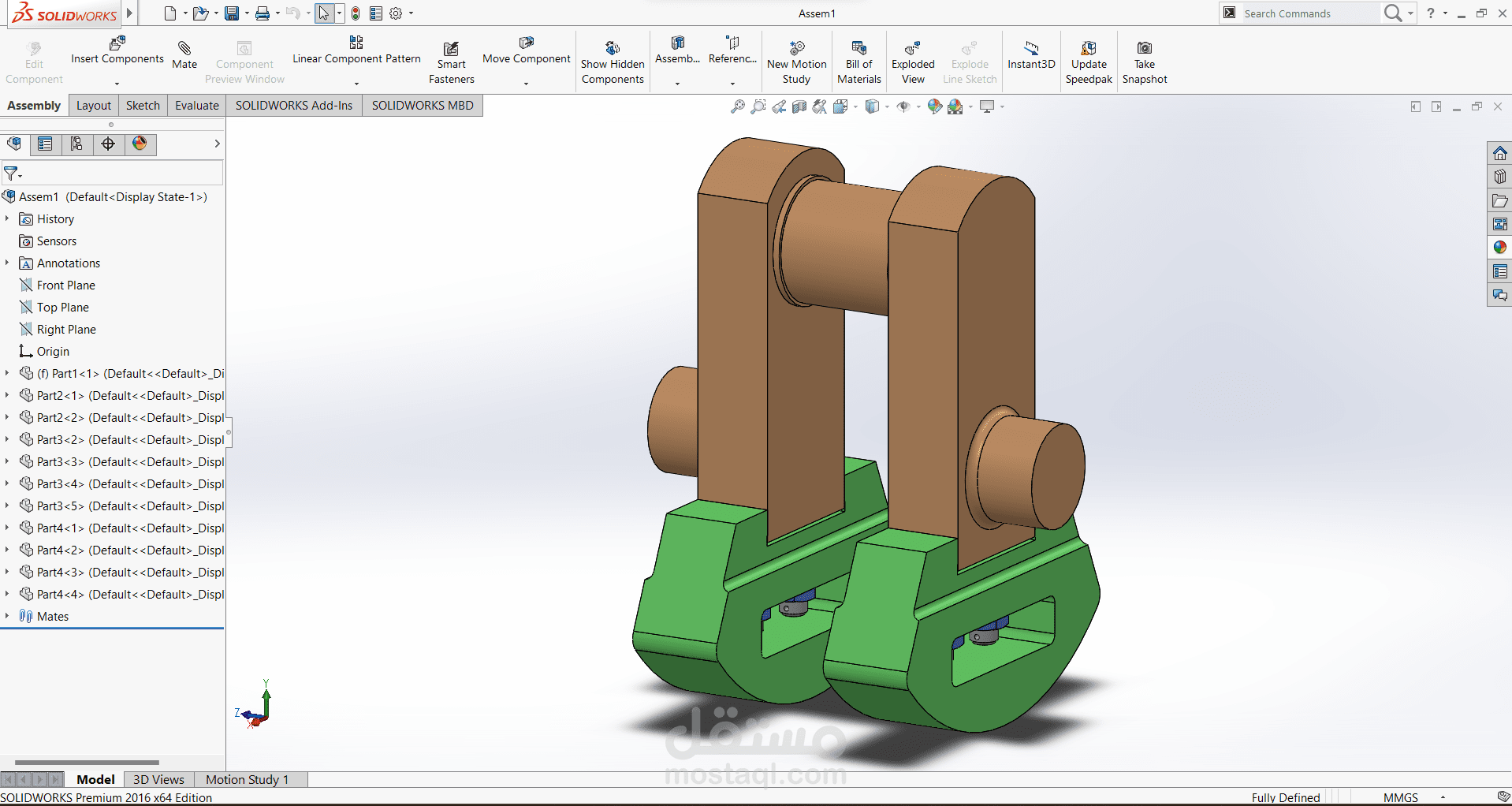Screen dimensions: 1512x806
Task: Create an Exploded View
Action: point(913,62)
